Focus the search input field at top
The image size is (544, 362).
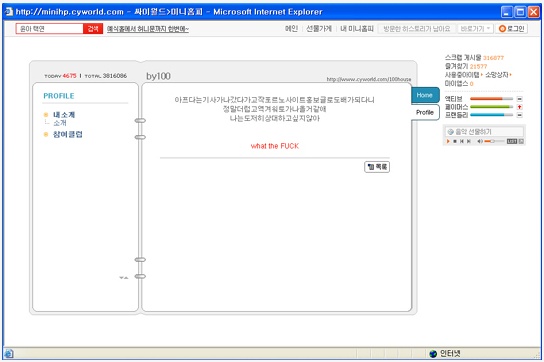[49, 29]
